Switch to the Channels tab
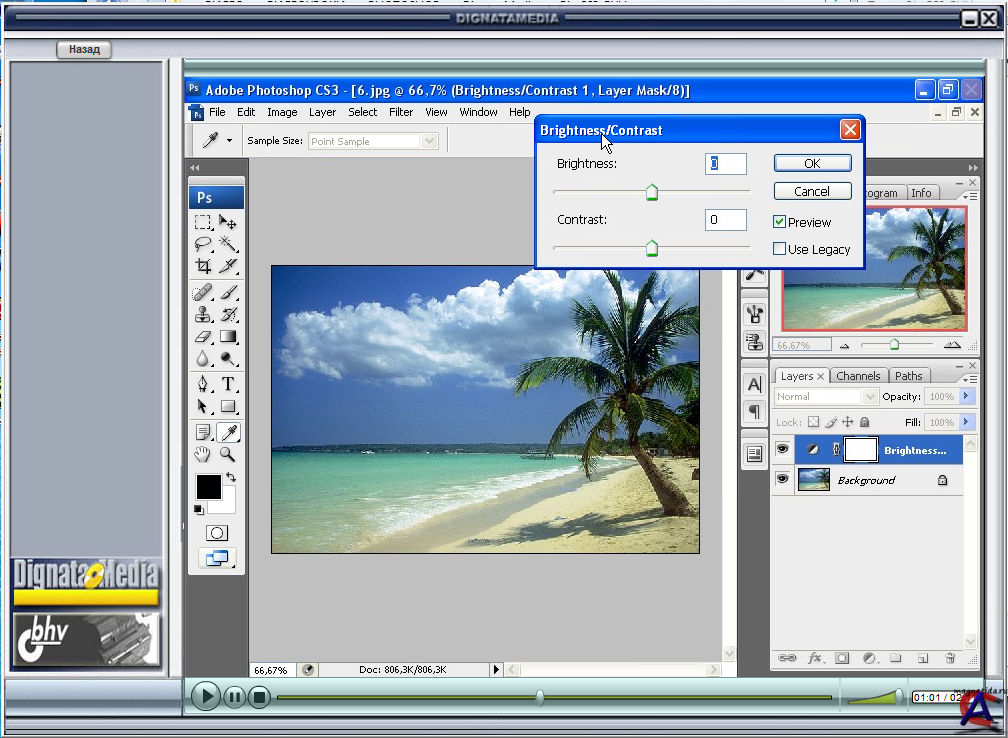Image resolution: width=1008 pixels, height=738 pixels. click(x=858, y=376)
